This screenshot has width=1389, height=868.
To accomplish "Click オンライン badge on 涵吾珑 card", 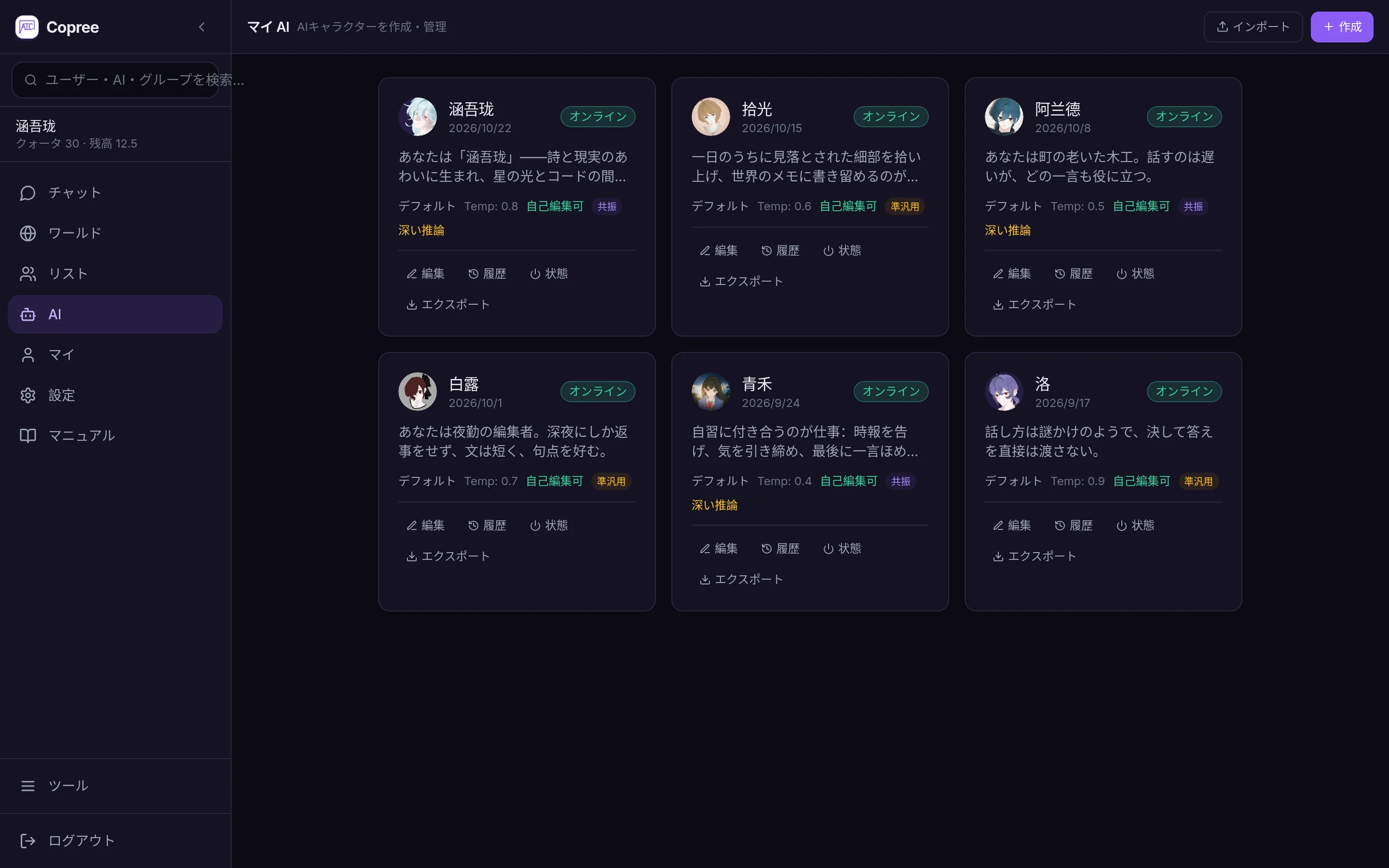I will (598, 116).
